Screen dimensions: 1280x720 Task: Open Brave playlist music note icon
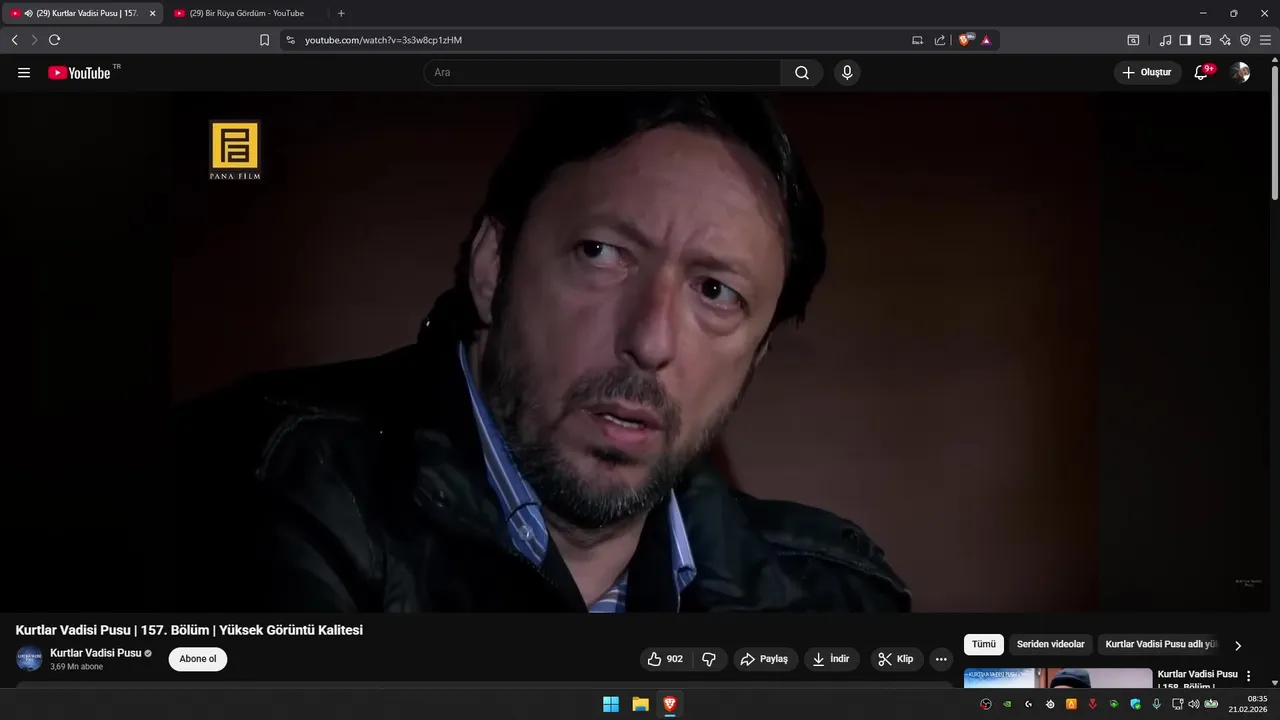(x=1165, y=40)
